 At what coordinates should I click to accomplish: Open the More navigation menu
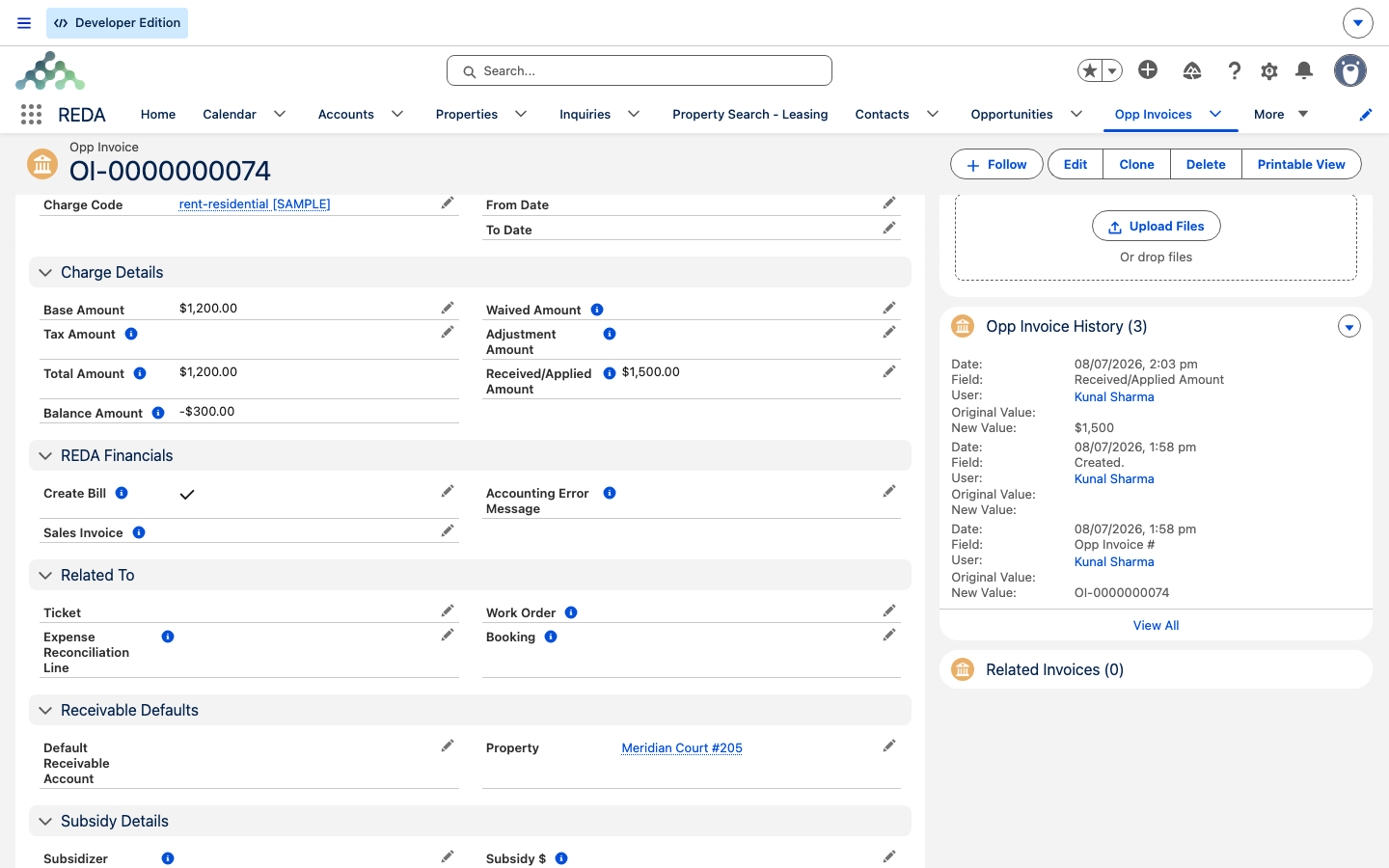point(1281,114)
